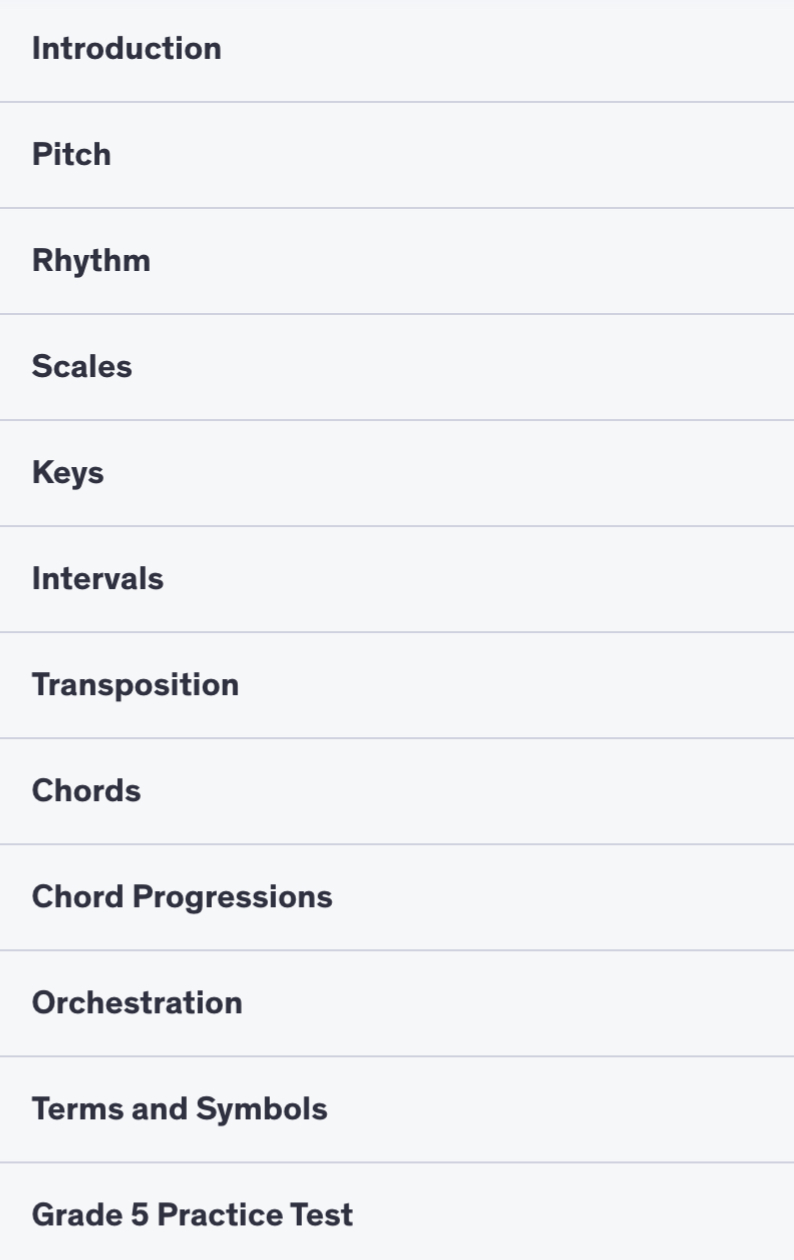
Task: Tap the Scales row
Action: click(x=397, y=367)
